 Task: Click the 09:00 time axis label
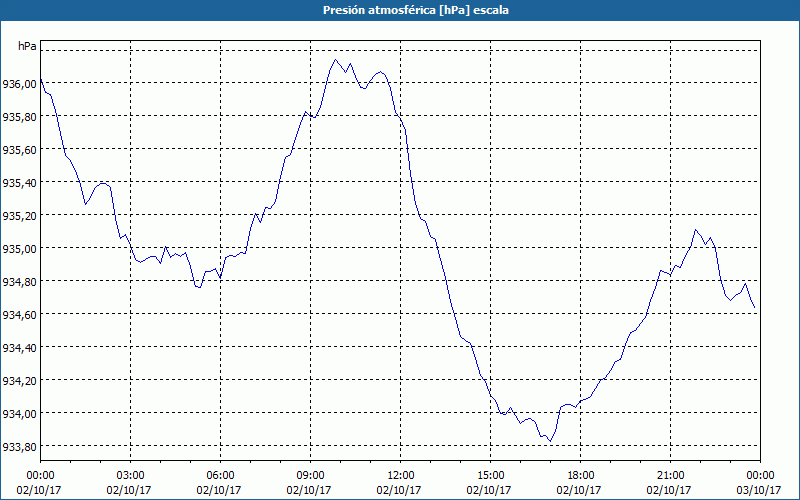coord(310,476)
